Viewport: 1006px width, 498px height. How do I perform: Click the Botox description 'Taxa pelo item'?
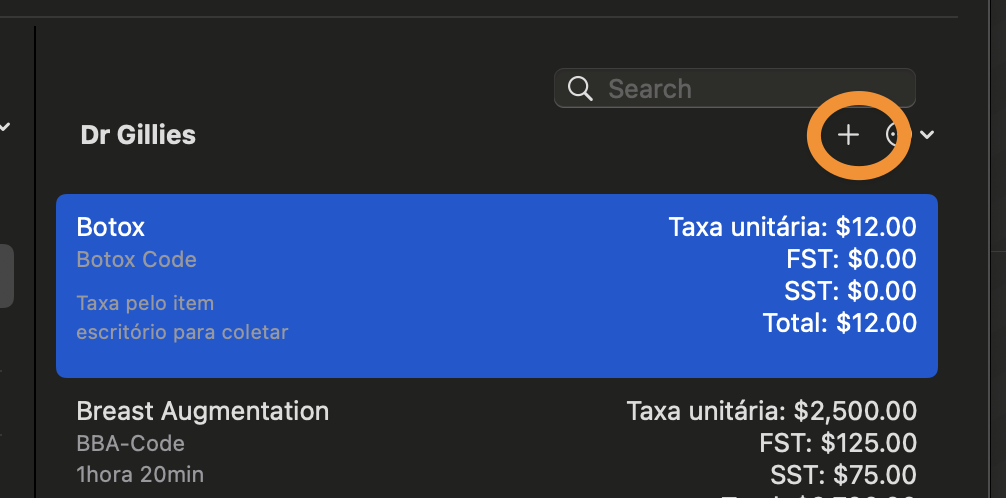145,303
